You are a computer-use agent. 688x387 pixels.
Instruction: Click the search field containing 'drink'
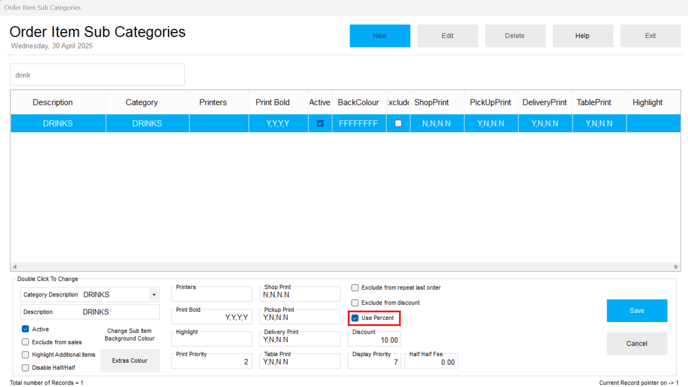pyautogui.click(x=97, y=75)
